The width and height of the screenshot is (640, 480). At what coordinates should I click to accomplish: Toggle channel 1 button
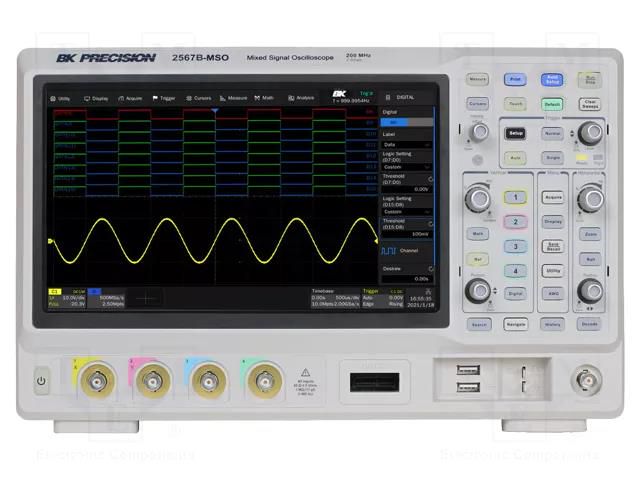[515, 198]
